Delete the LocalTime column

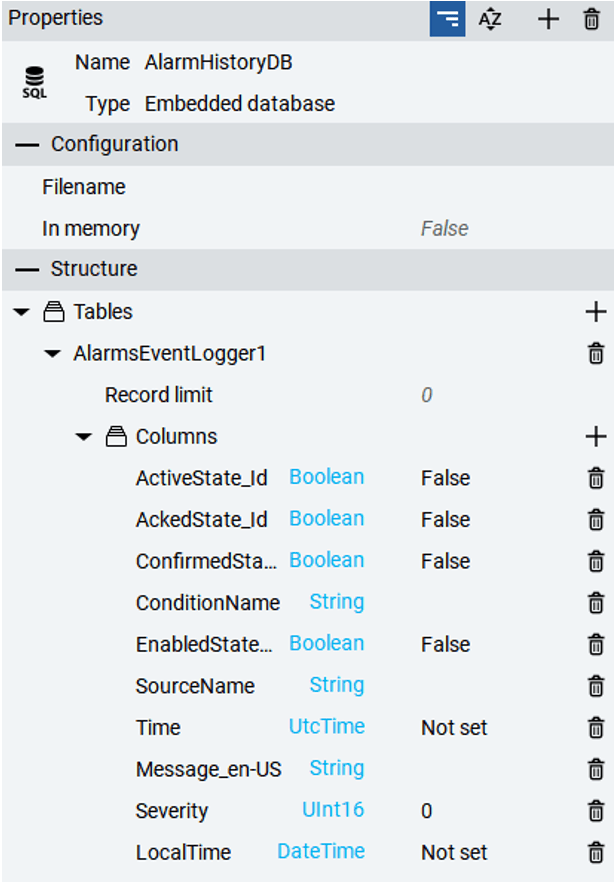(x=595, y=853)
